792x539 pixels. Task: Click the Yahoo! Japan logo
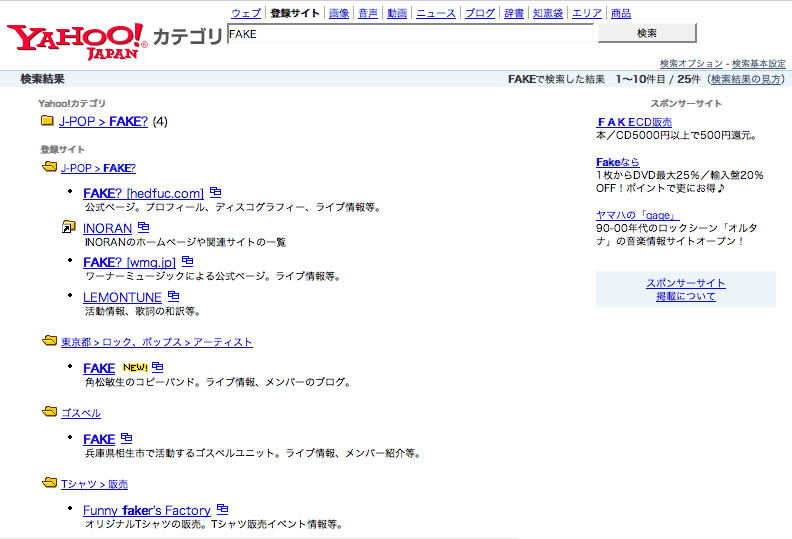[x=77, y=41]
